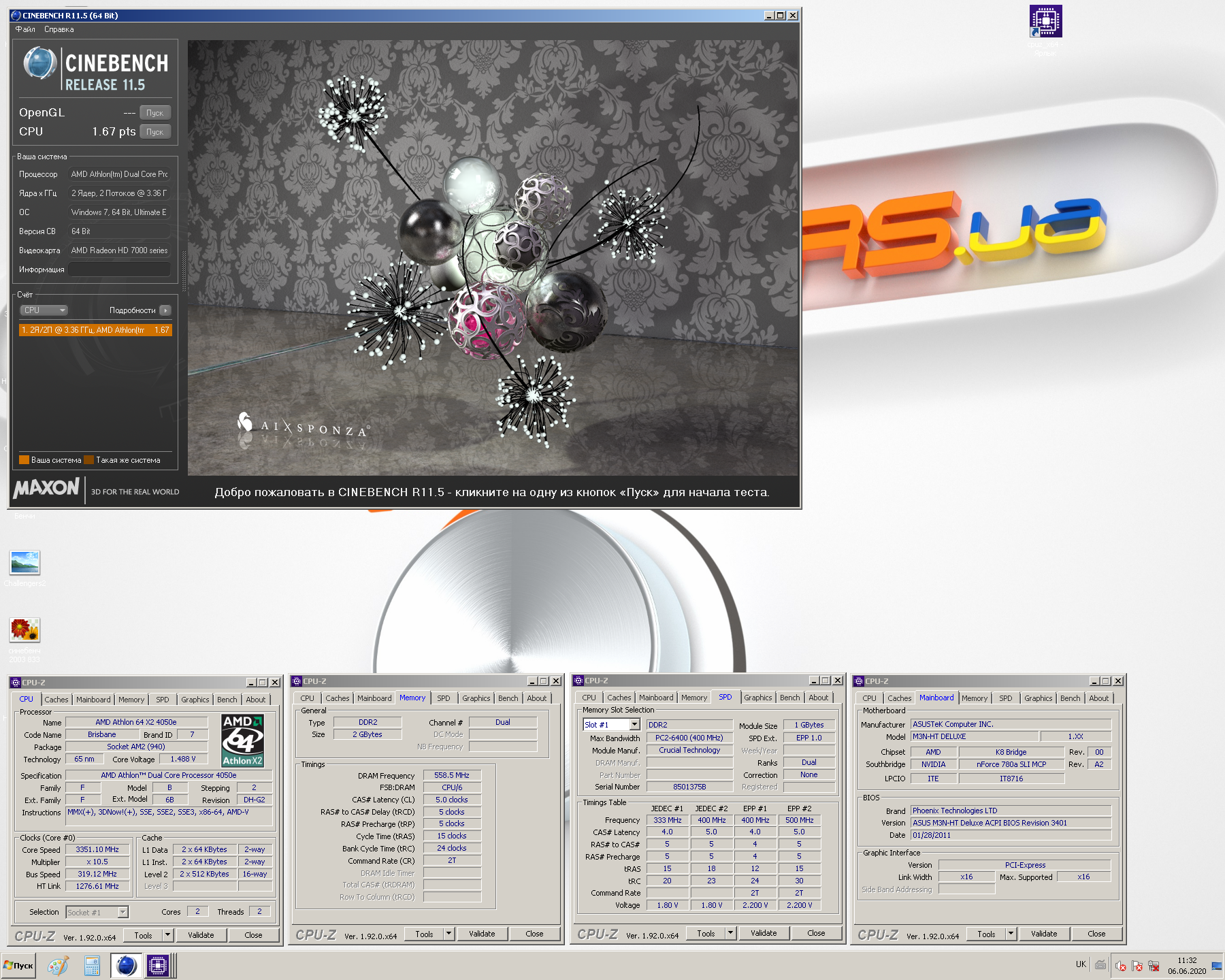Switch to About tab in CPU-Z Mainboard window
Screen dimensions: 1225x980
[1099, 698]
